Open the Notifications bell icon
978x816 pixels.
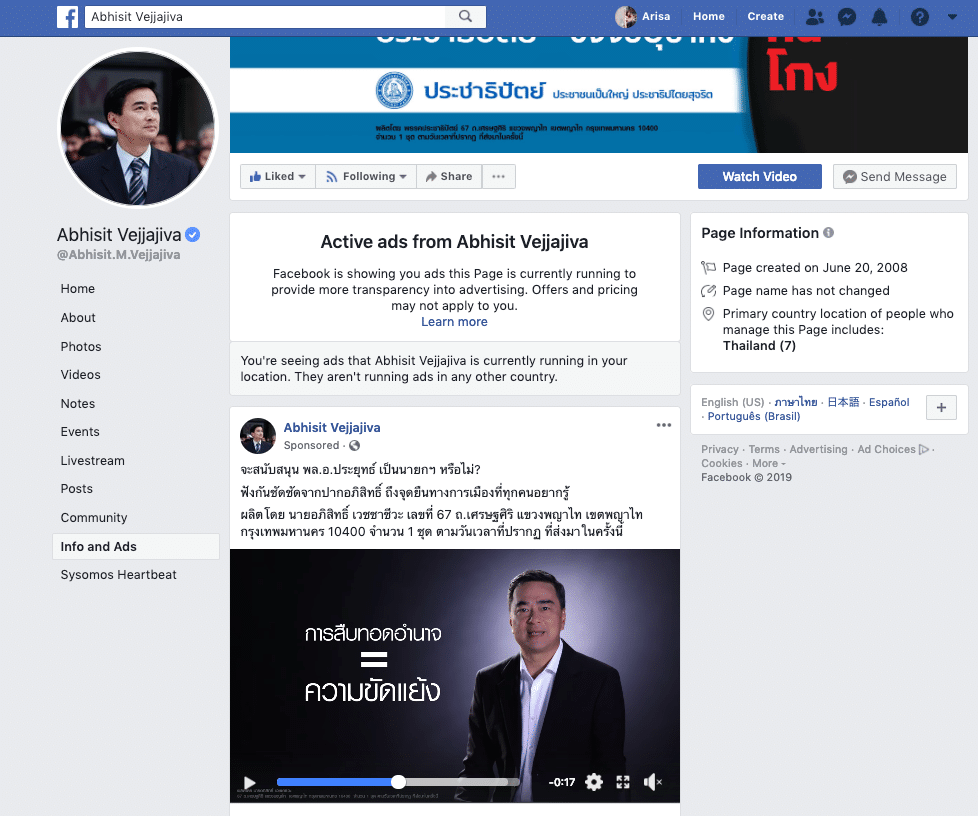pos(879,17)
